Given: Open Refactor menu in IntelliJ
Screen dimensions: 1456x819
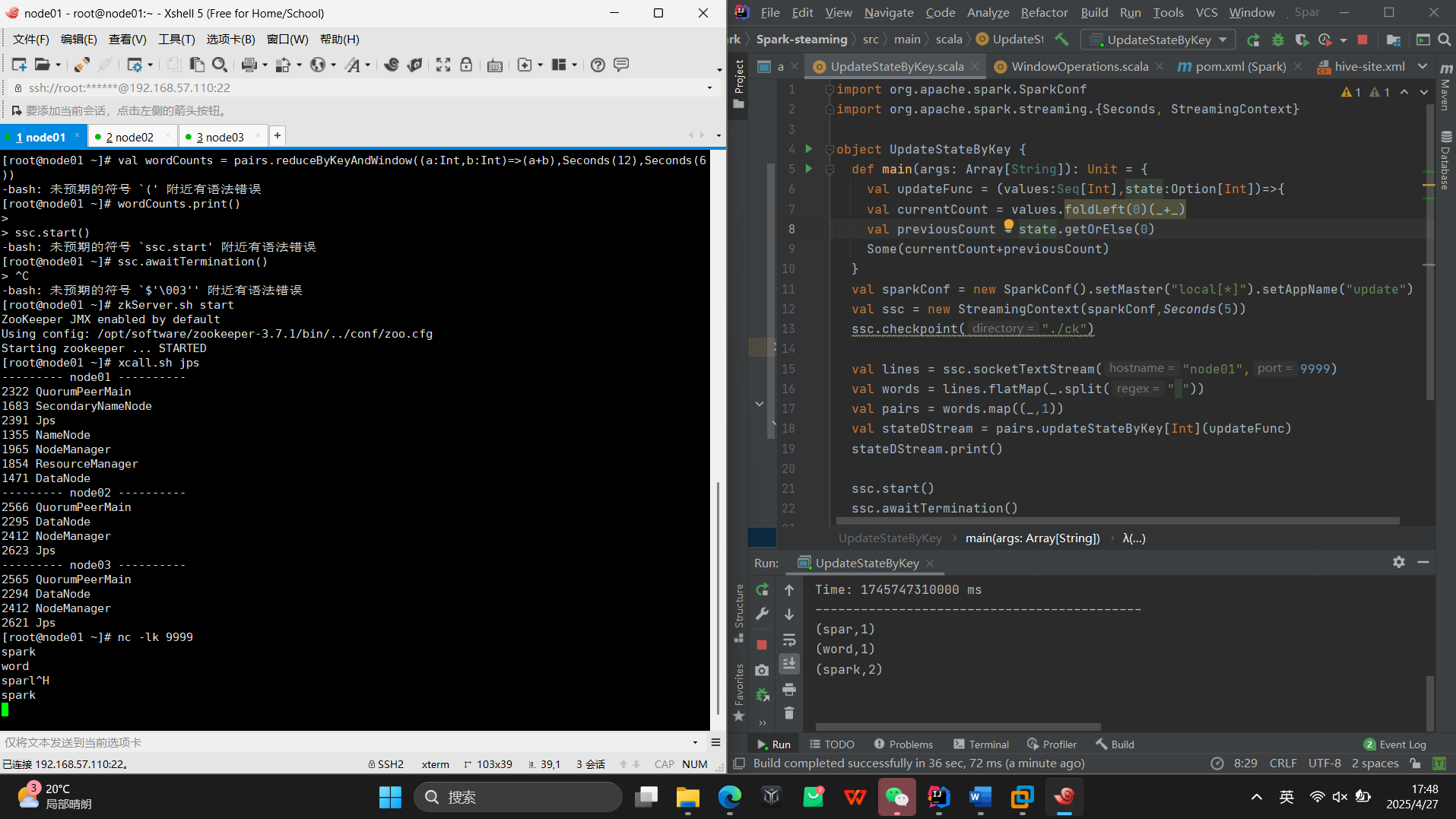Looking at the screenshot, I should point(1044,12).
